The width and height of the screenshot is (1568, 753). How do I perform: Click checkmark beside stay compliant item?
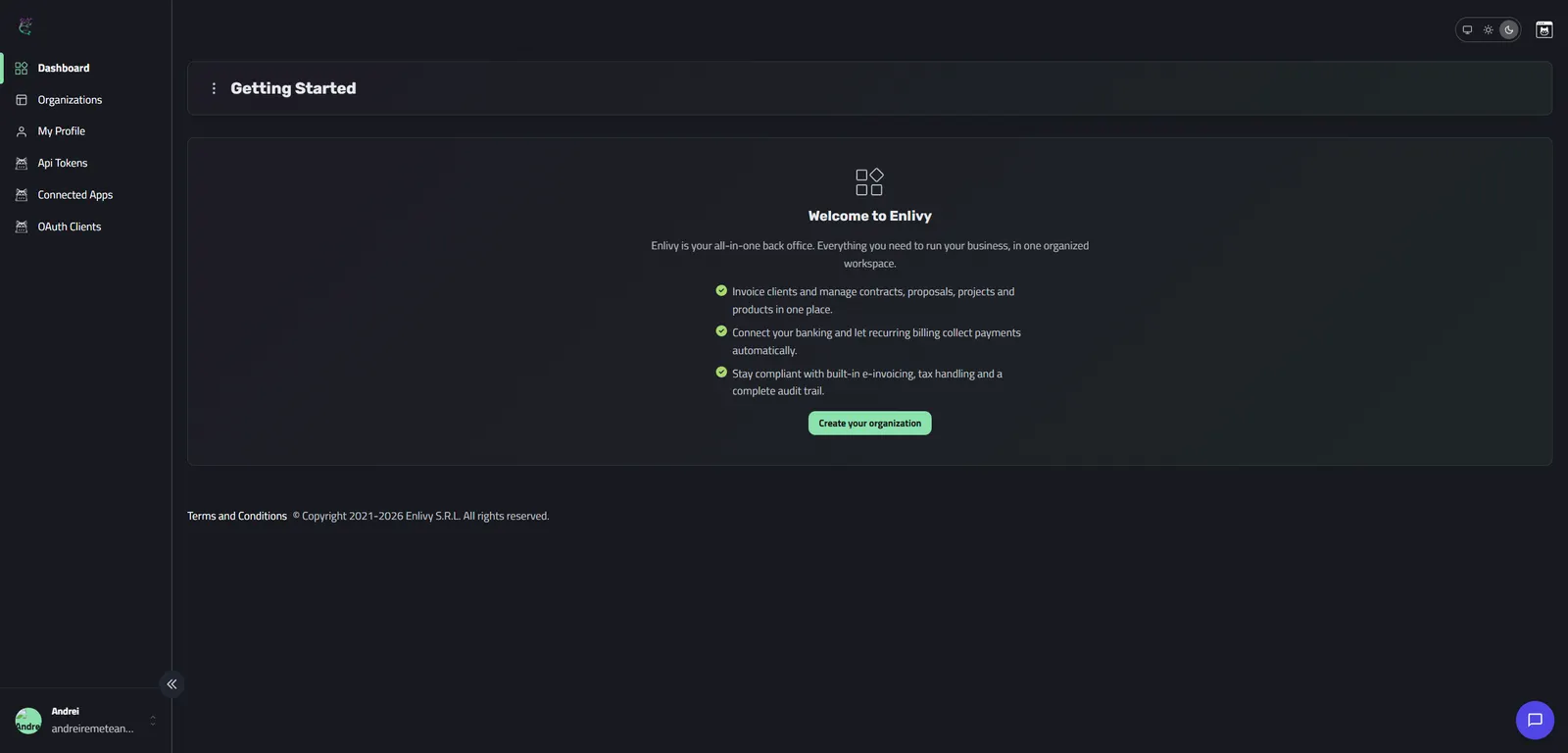pos(721,373)
